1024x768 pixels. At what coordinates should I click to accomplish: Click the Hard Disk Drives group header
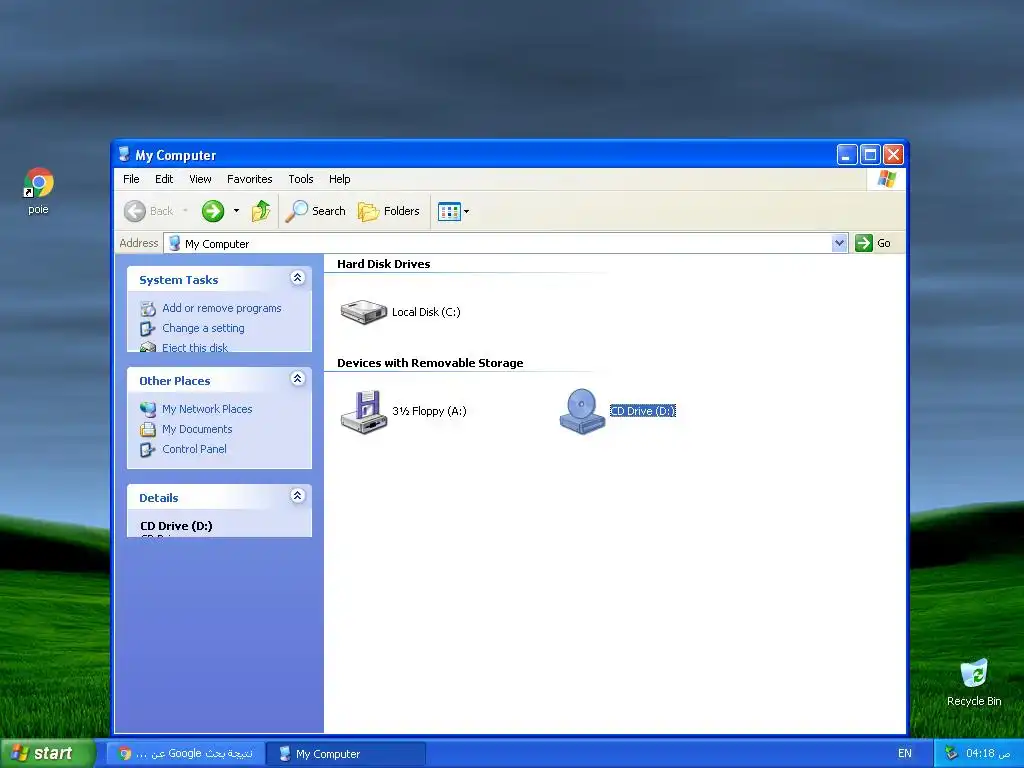click(x=383, y=264)
